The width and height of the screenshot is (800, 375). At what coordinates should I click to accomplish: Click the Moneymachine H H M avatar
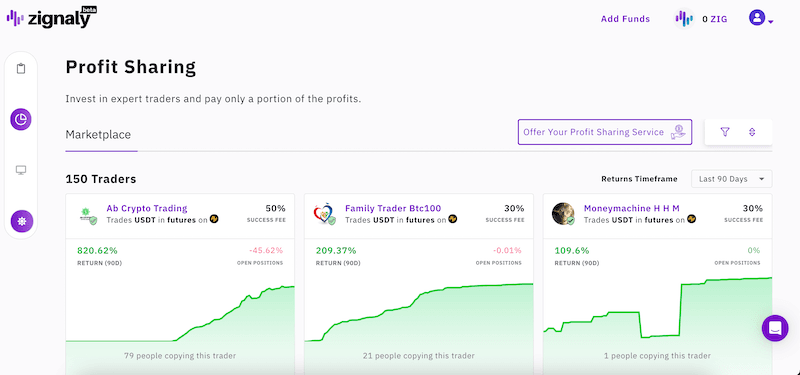(563, 214)
